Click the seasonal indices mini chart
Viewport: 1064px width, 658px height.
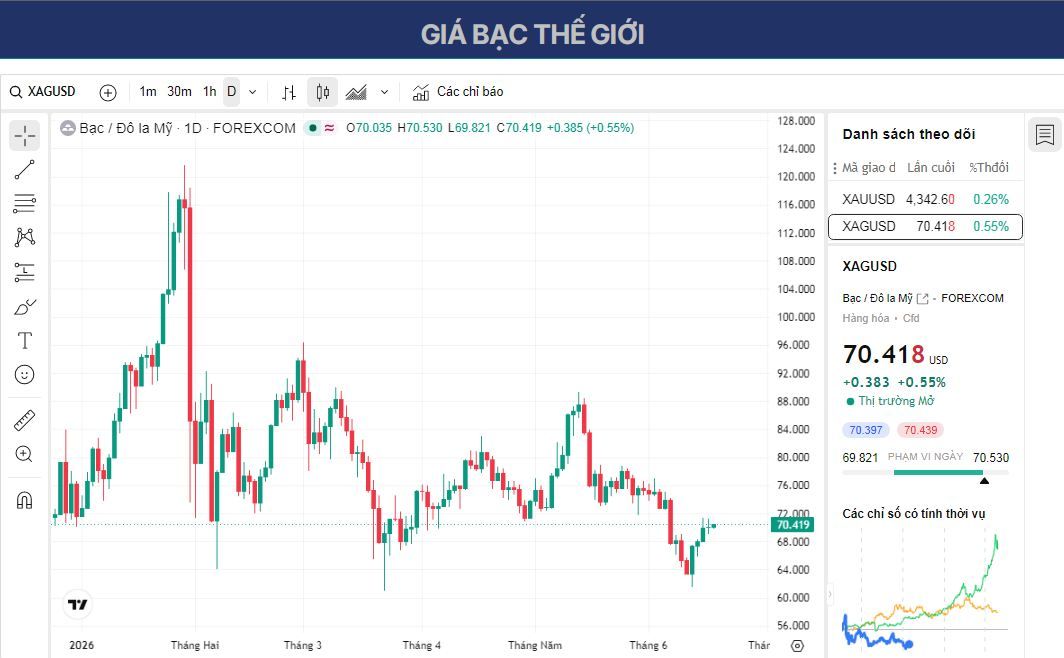tap(926, 587)
